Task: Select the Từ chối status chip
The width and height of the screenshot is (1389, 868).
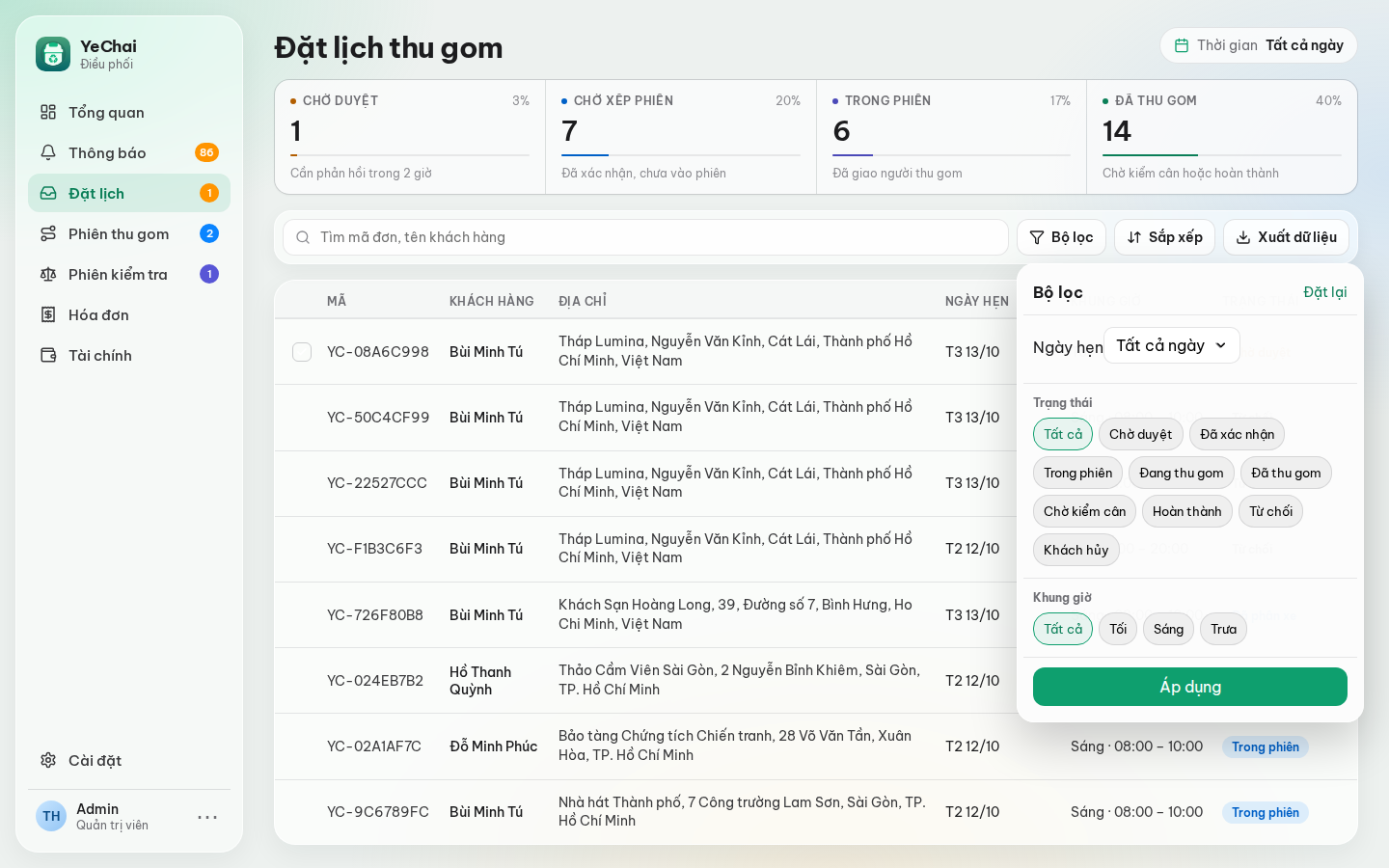Action: (1270, 511)
